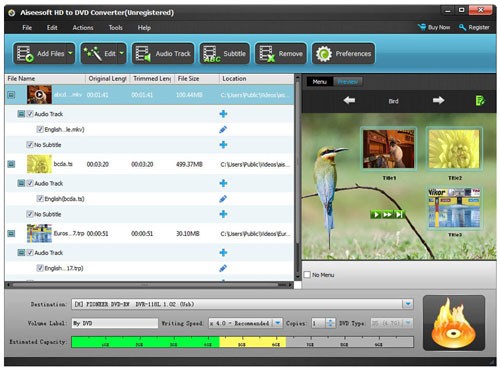
Task: Open the Add Files dropdown arrow
Action: [x=70, y=53]
